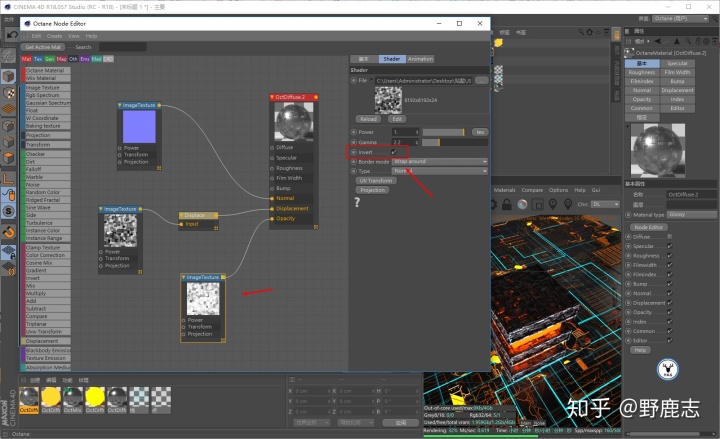Viewport: 720px width, 439px height.
Task: Click the back arrow in Attributes panel
Action: [658, 41]
